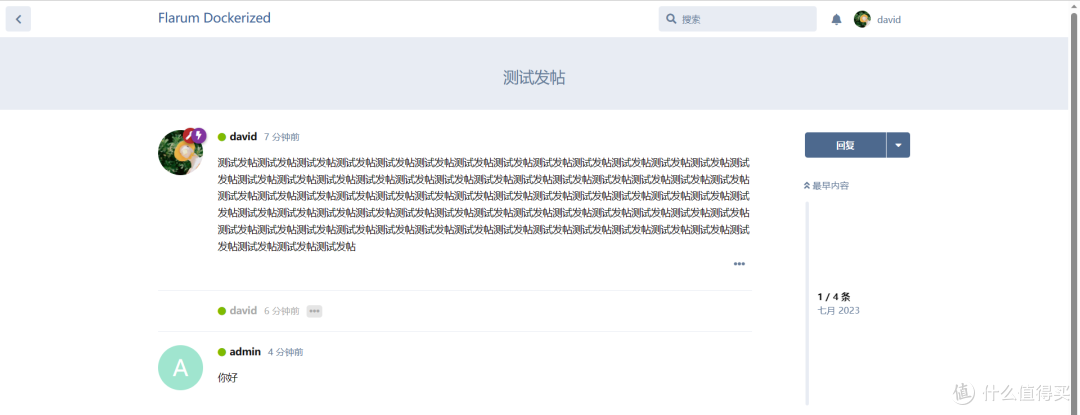Click the 你好 reply text
The height and width of the screenshot is (415, 1080).
(227, 378)
